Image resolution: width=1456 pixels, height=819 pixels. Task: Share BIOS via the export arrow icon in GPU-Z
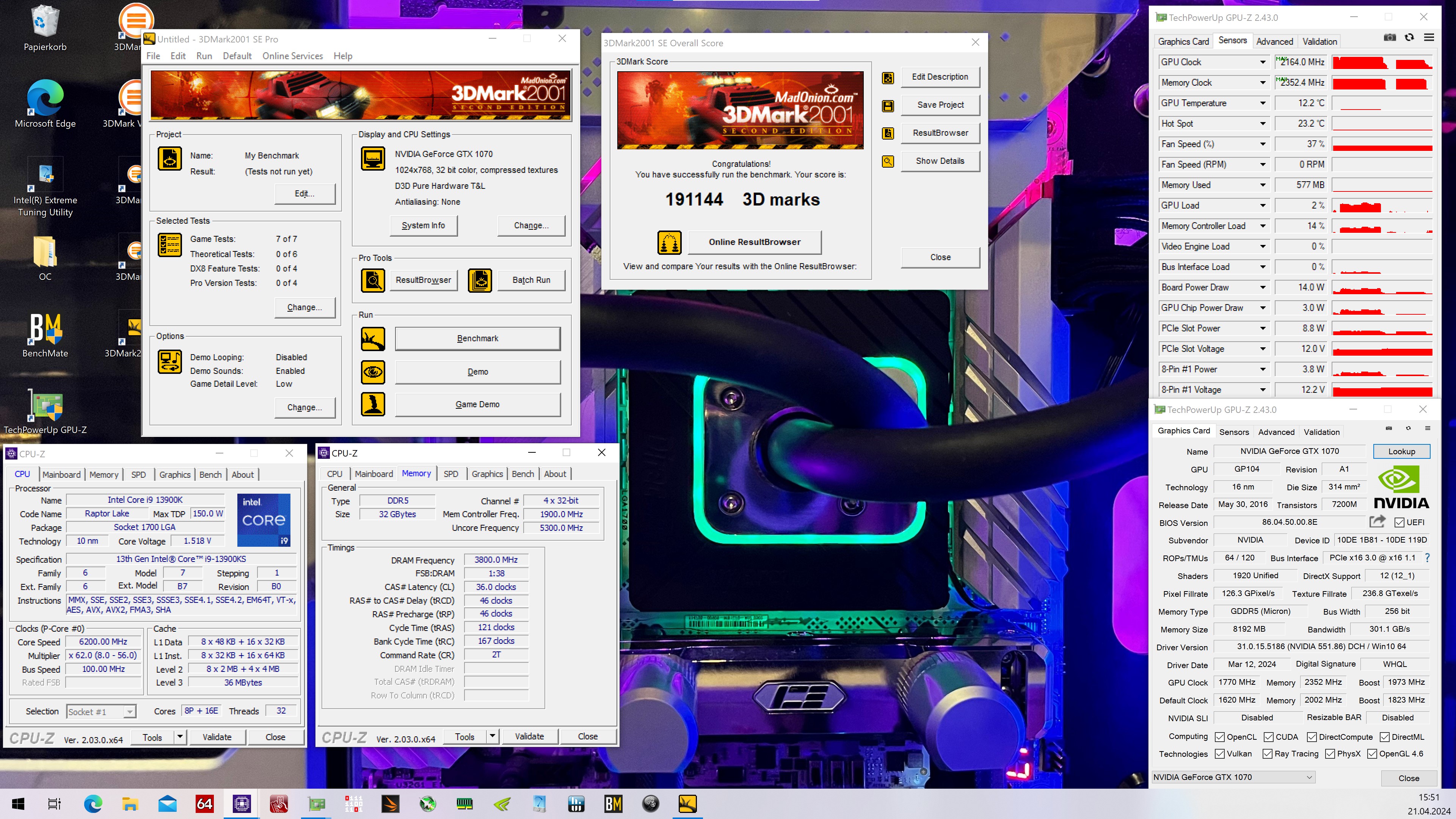pos(1378,521)
